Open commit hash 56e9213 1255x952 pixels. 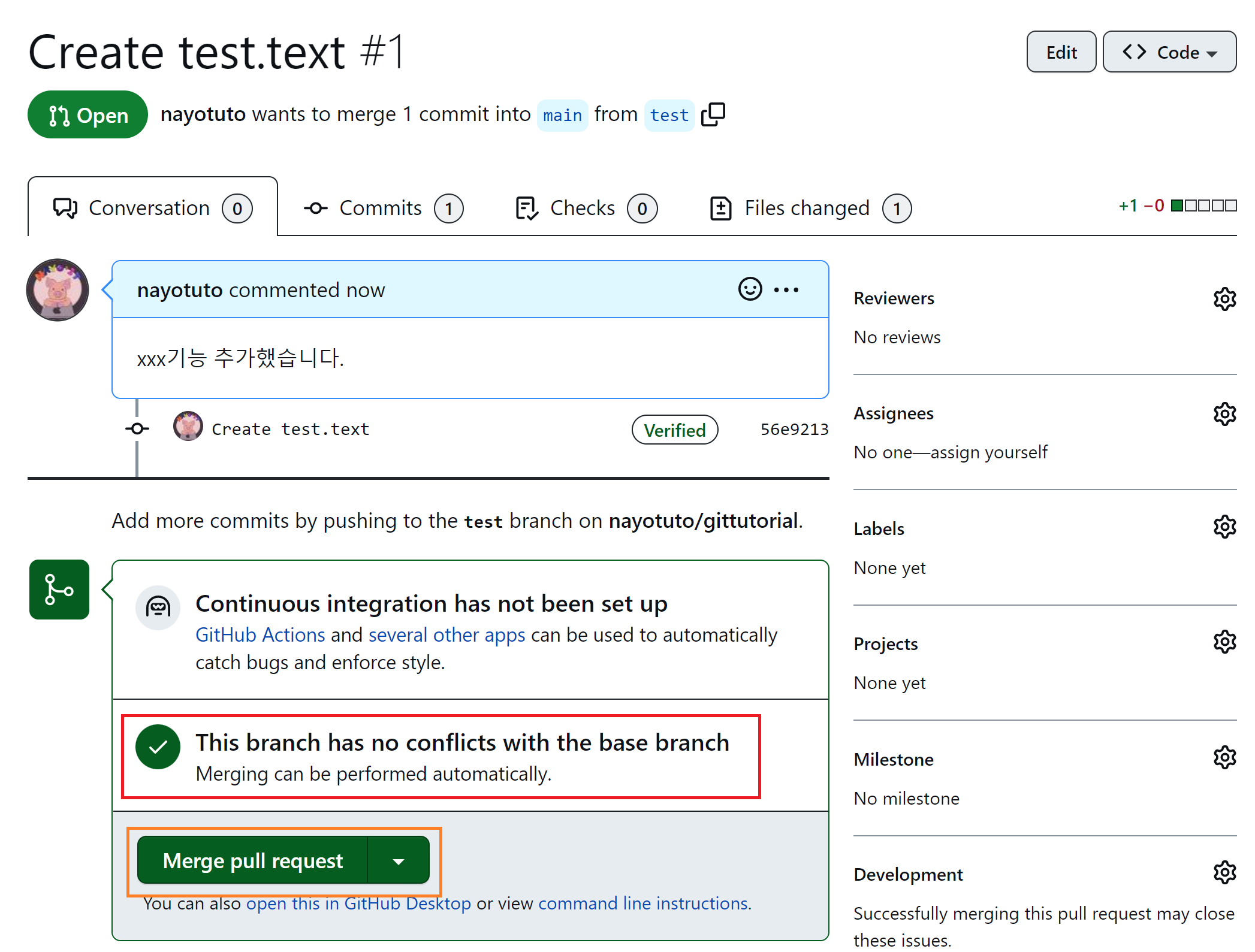[x=794, y=430]
